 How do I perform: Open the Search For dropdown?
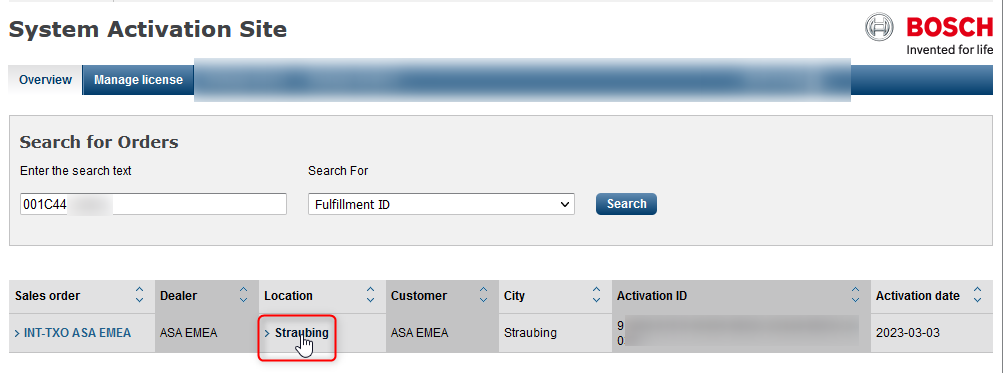(441, 204)
